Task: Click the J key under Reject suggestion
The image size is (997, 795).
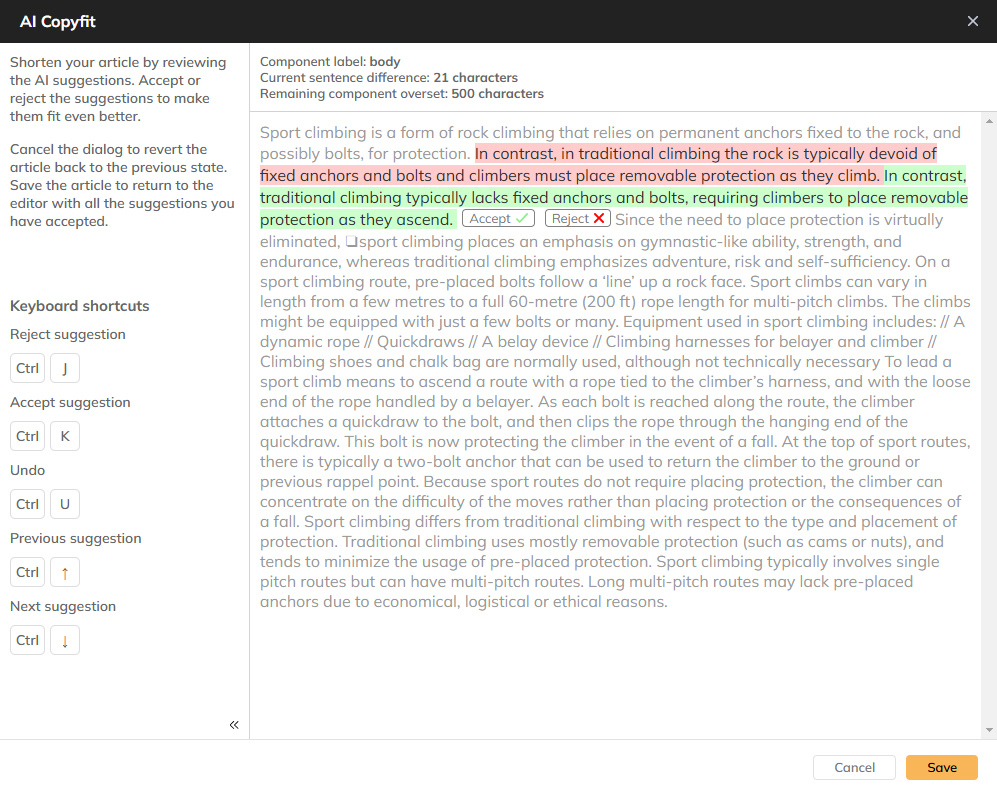Action: point(65,368)
